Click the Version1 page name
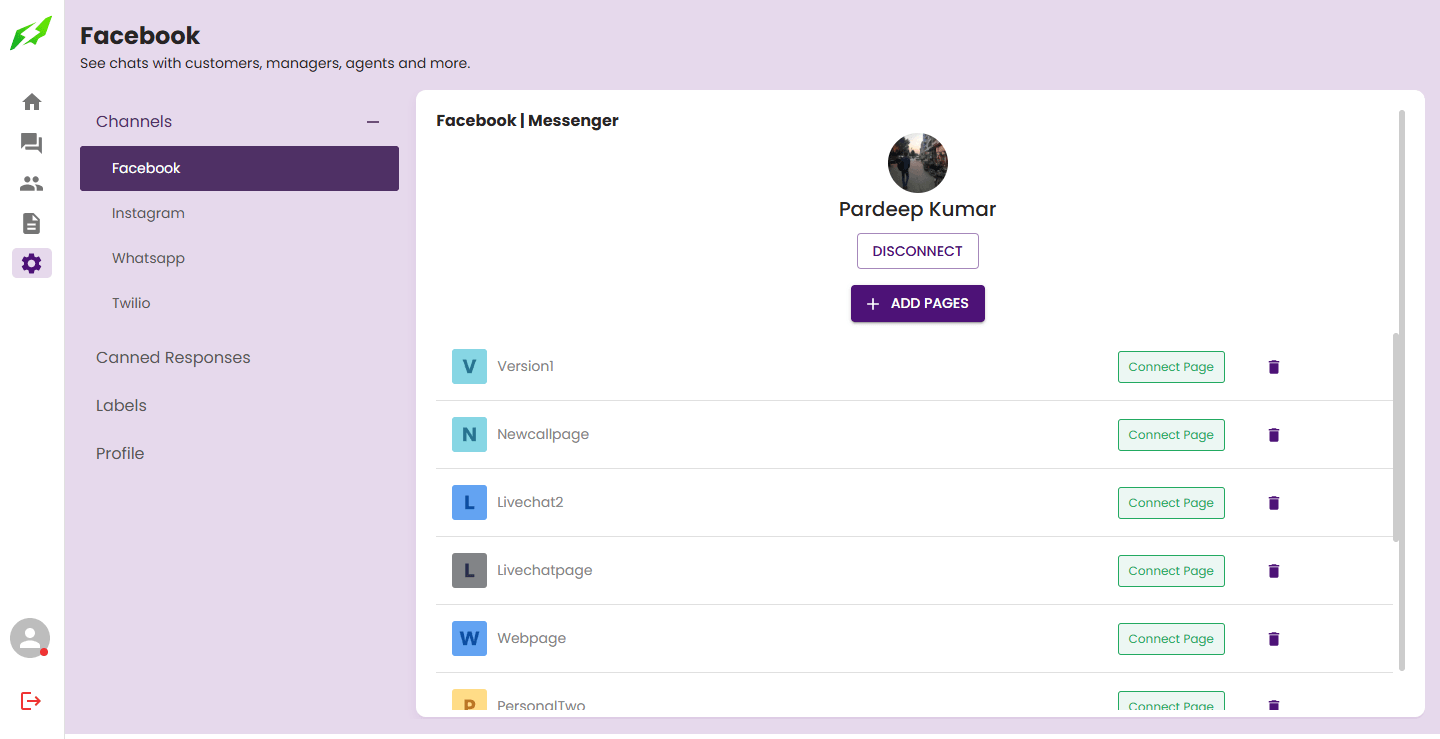The height and width of the screenshot is (739, 1440). click(525, 367)
